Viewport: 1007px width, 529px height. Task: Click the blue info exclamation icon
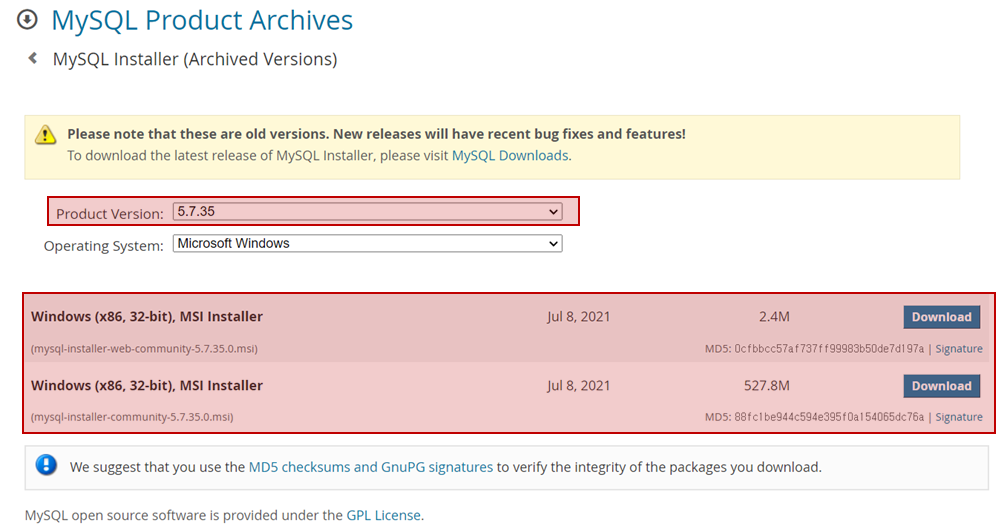(x=46, y=465)
